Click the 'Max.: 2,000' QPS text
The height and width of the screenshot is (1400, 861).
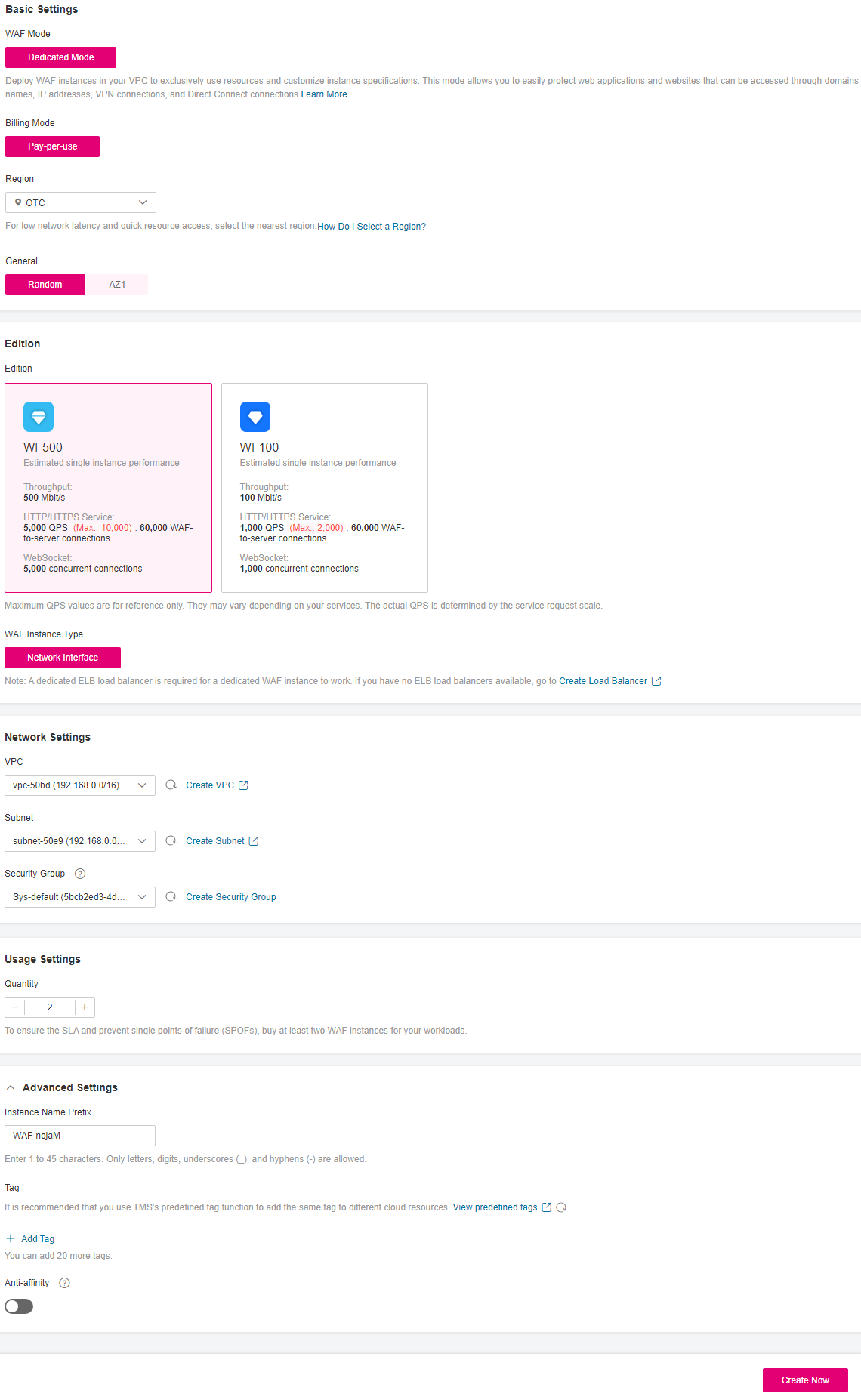pos(316,528)
